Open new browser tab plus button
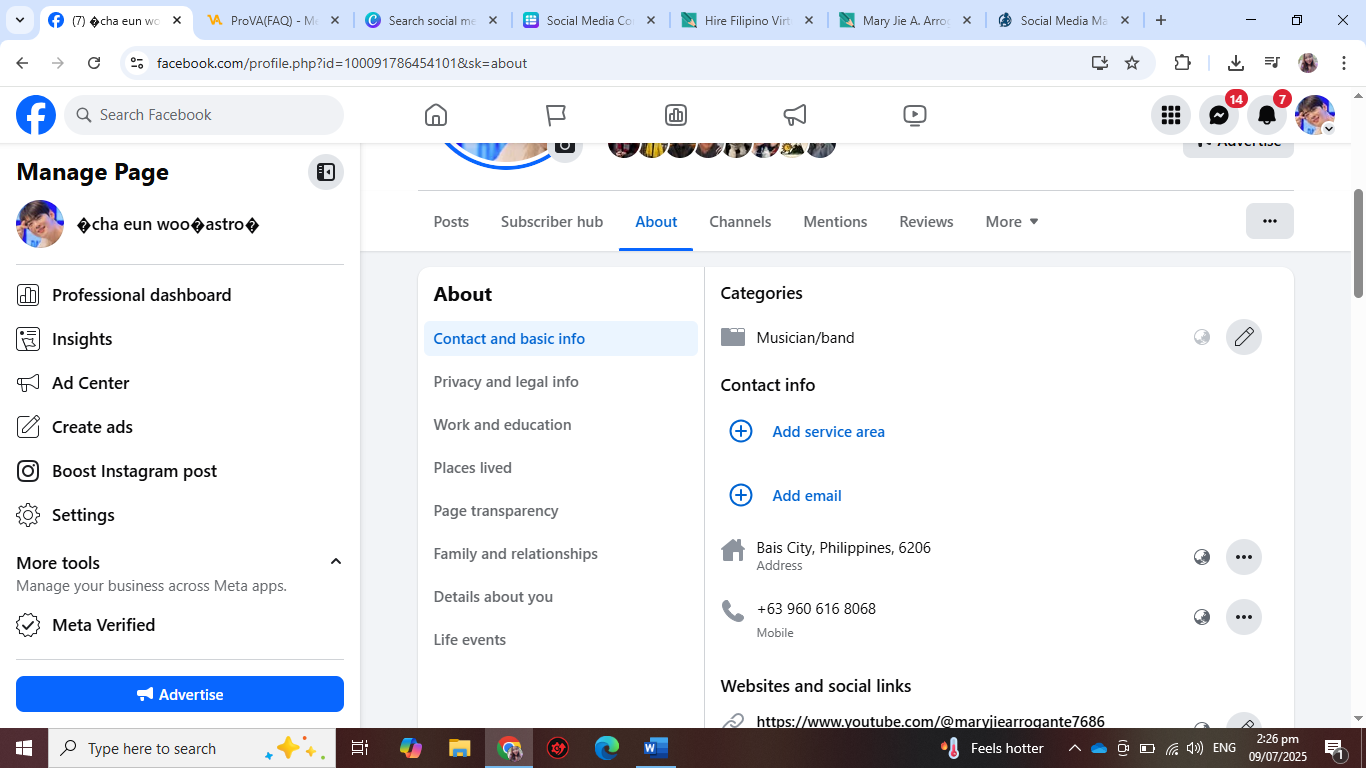Screen dimensions: 1366x768 tap(1160, 20)
